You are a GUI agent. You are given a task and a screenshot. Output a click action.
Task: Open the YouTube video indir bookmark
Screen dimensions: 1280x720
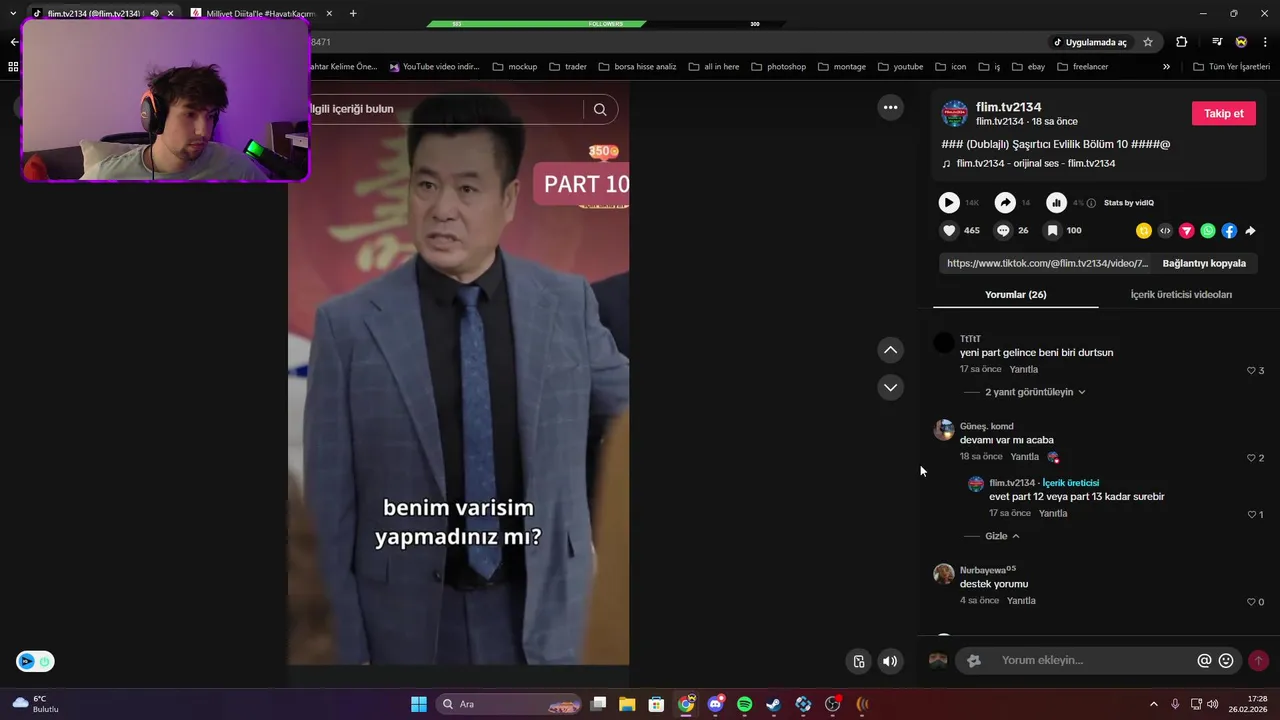point(434,67)
